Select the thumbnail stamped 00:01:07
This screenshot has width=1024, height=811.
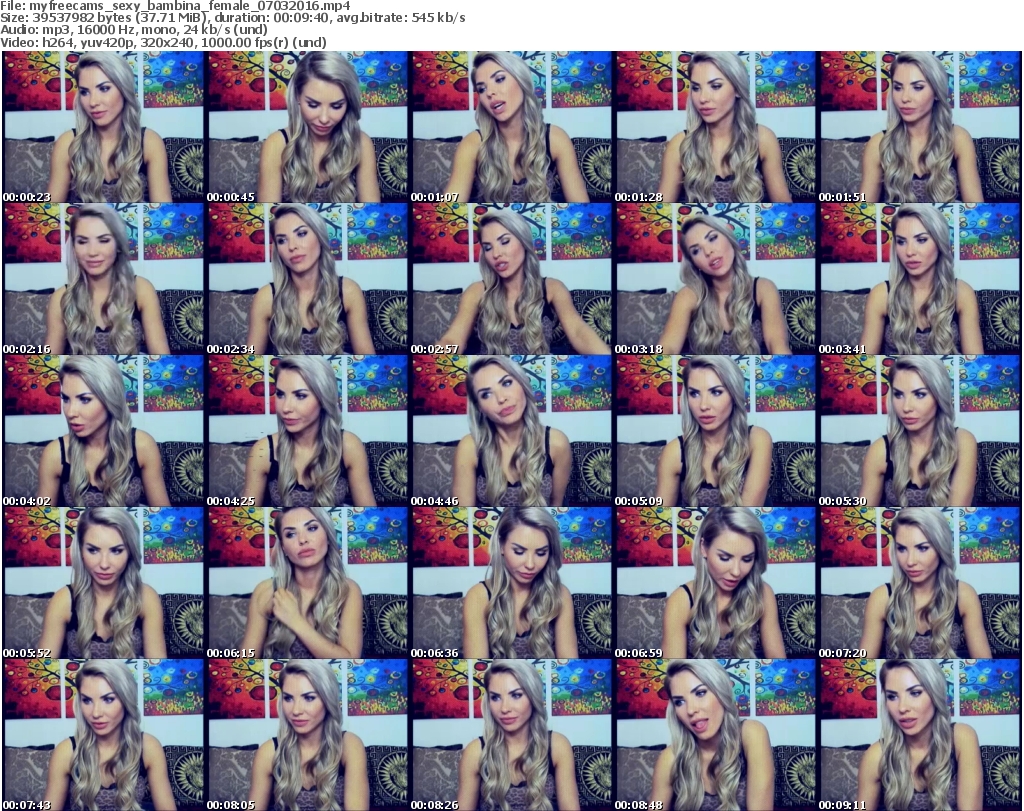point(511,127)
